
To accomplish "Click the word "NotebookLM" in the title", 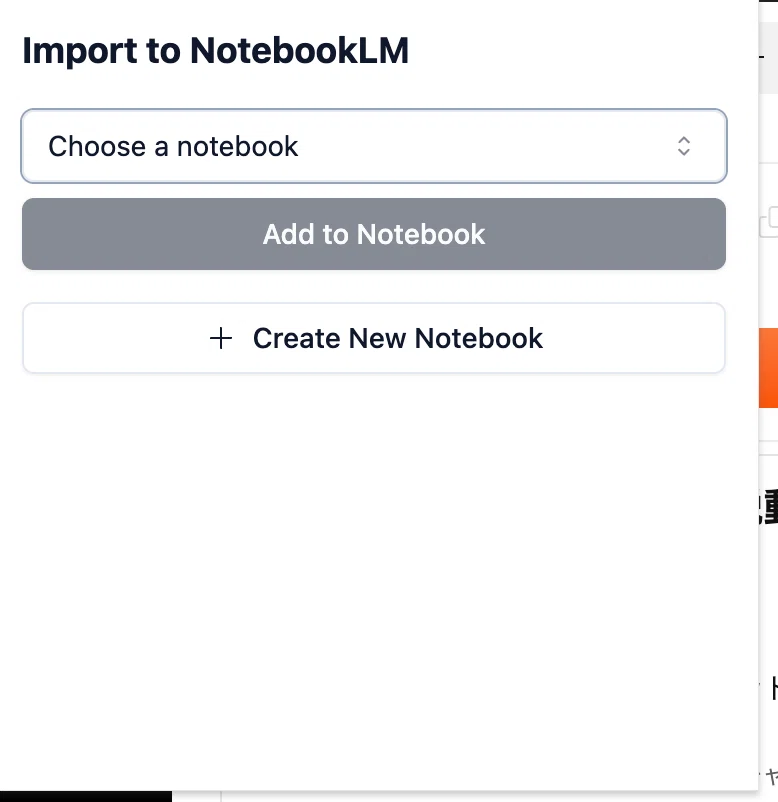I will coord(299,51).
